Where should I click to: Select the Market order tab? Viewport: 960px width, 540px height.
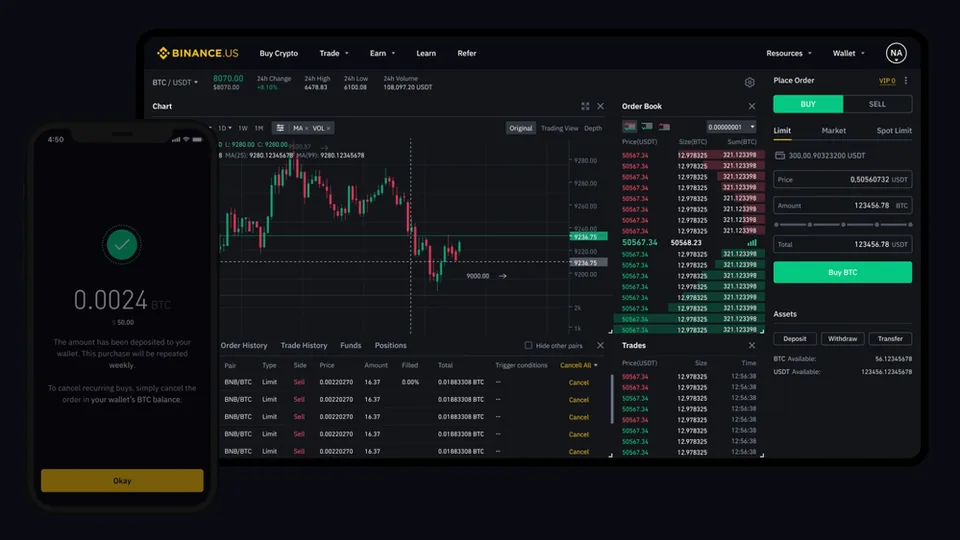point(833,130)
